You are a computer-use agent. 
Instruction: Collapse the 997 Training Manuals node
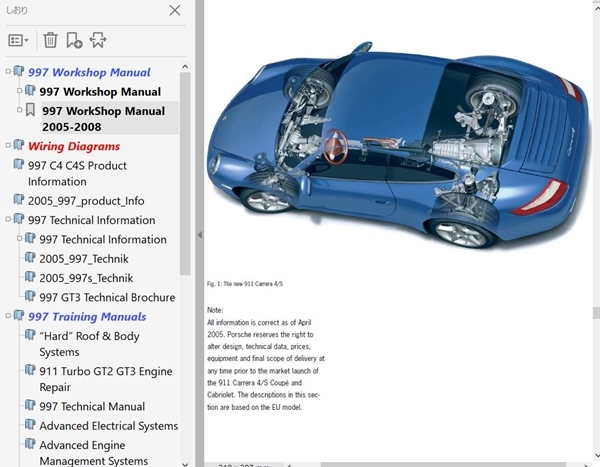tap(8, 315)
